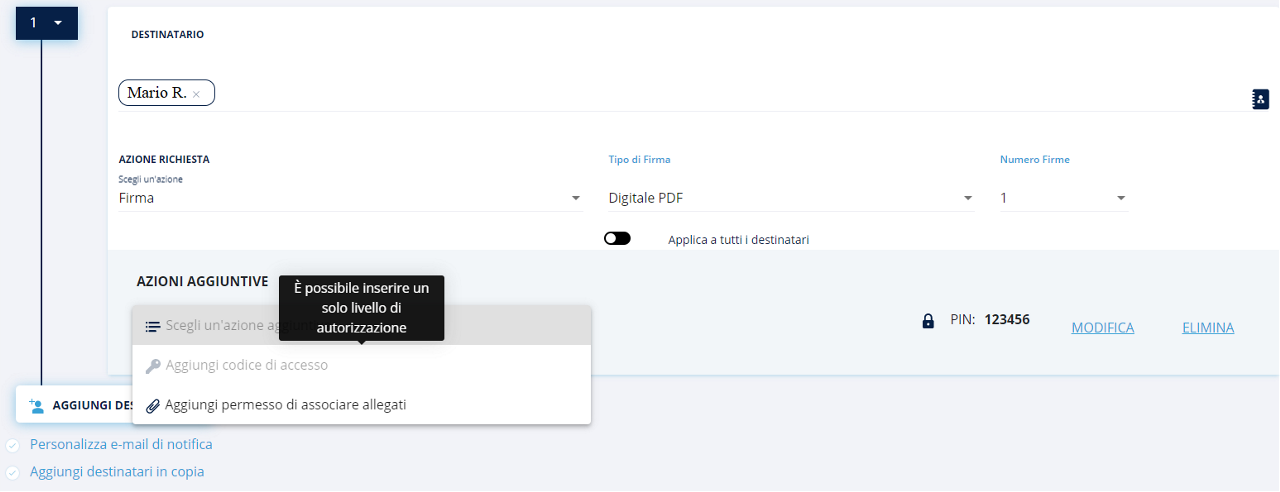This screenshot has height=492, width=1280.
Task: Open Personalizza e-mail di notifica
Action: click(x=121, y=445)
